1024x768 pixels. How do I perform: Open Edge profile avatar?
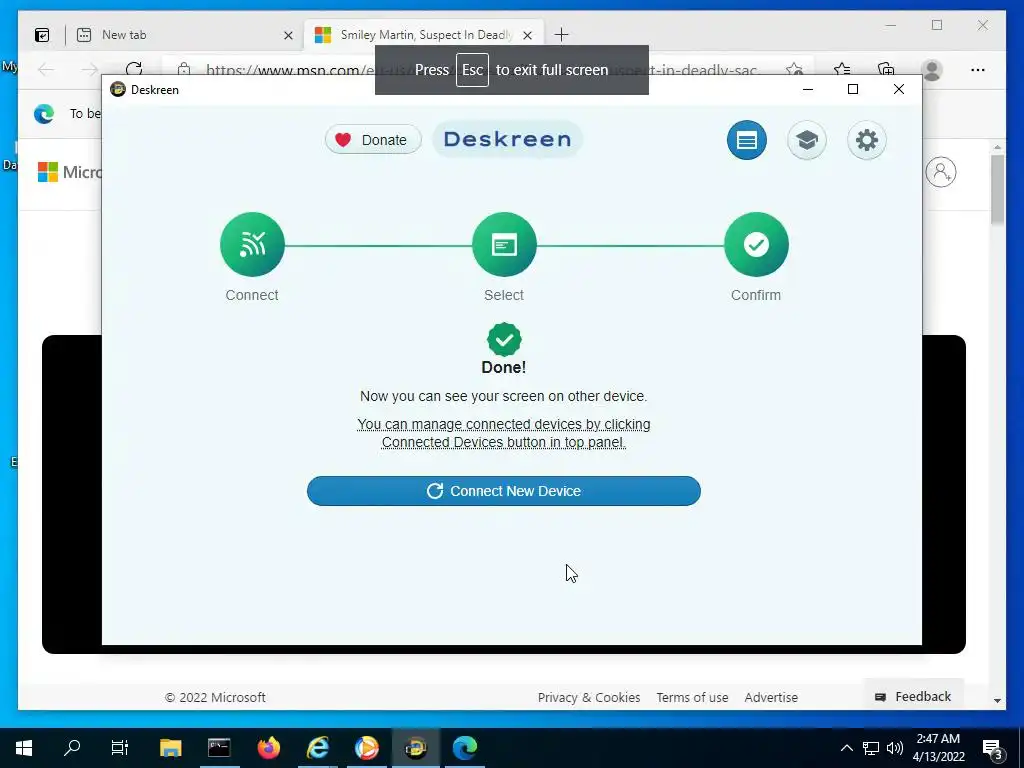pyautogui.click(x=932, y=69)
